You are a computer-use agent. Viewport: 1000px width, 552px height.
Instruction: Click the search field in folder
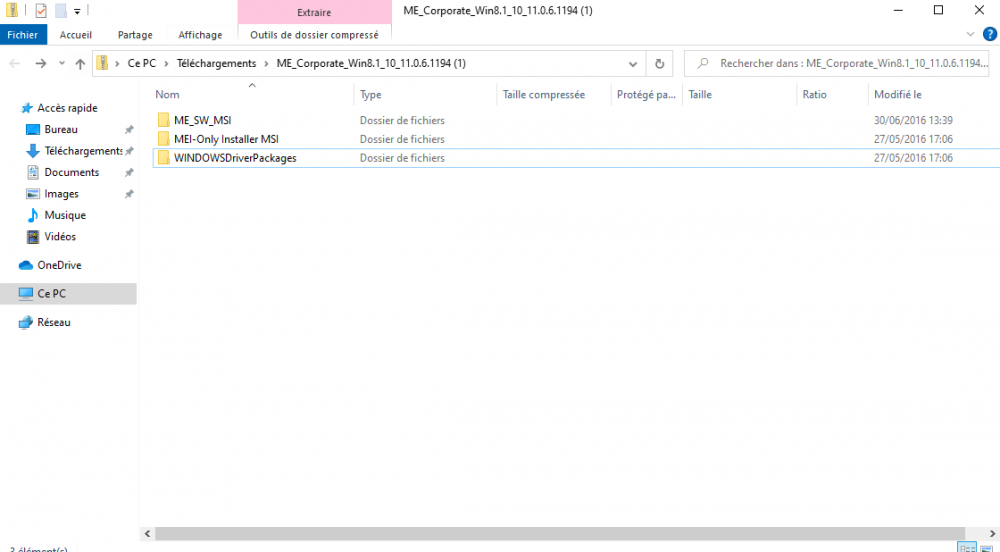click(x=850, y=63)
